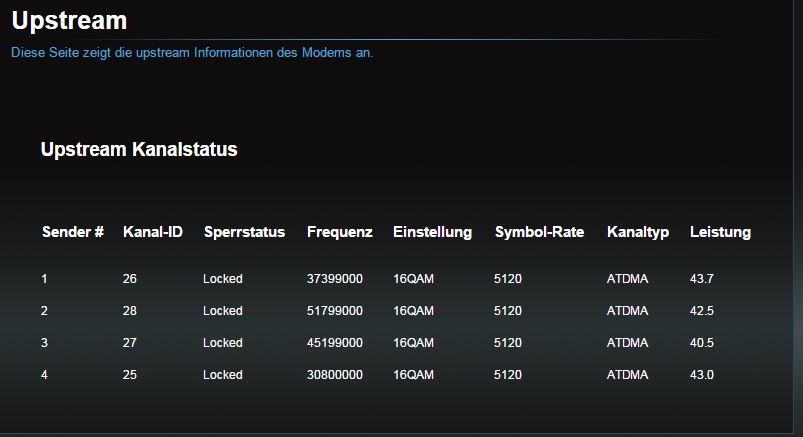Select the Kanal-ID column header
This screenshot has height=437, width=803.
tap(152, 232)
